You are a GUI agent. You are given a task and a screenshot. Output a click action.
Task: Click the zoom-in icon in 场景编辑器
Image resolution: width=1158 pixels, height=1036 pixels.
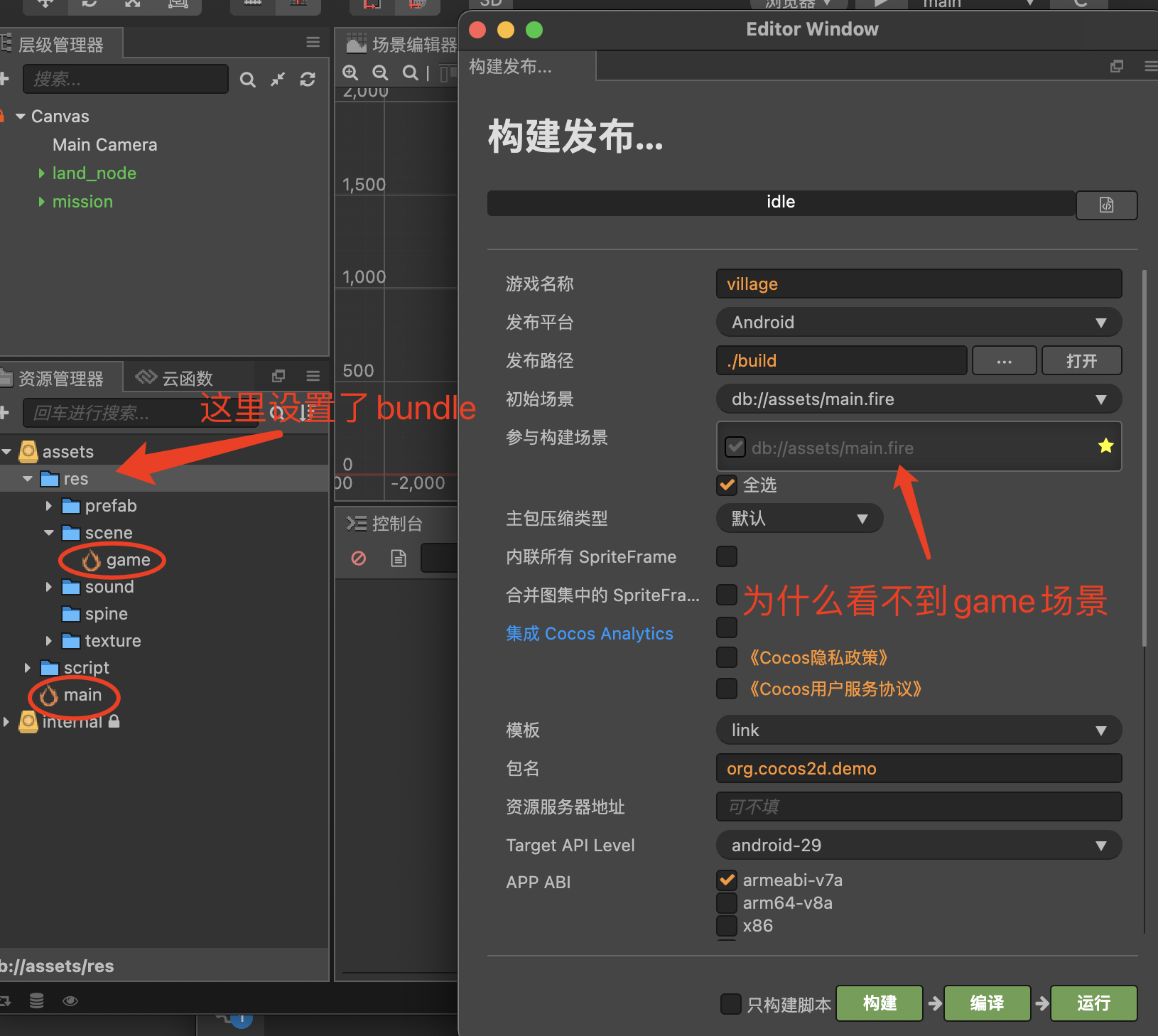point(351,72)
